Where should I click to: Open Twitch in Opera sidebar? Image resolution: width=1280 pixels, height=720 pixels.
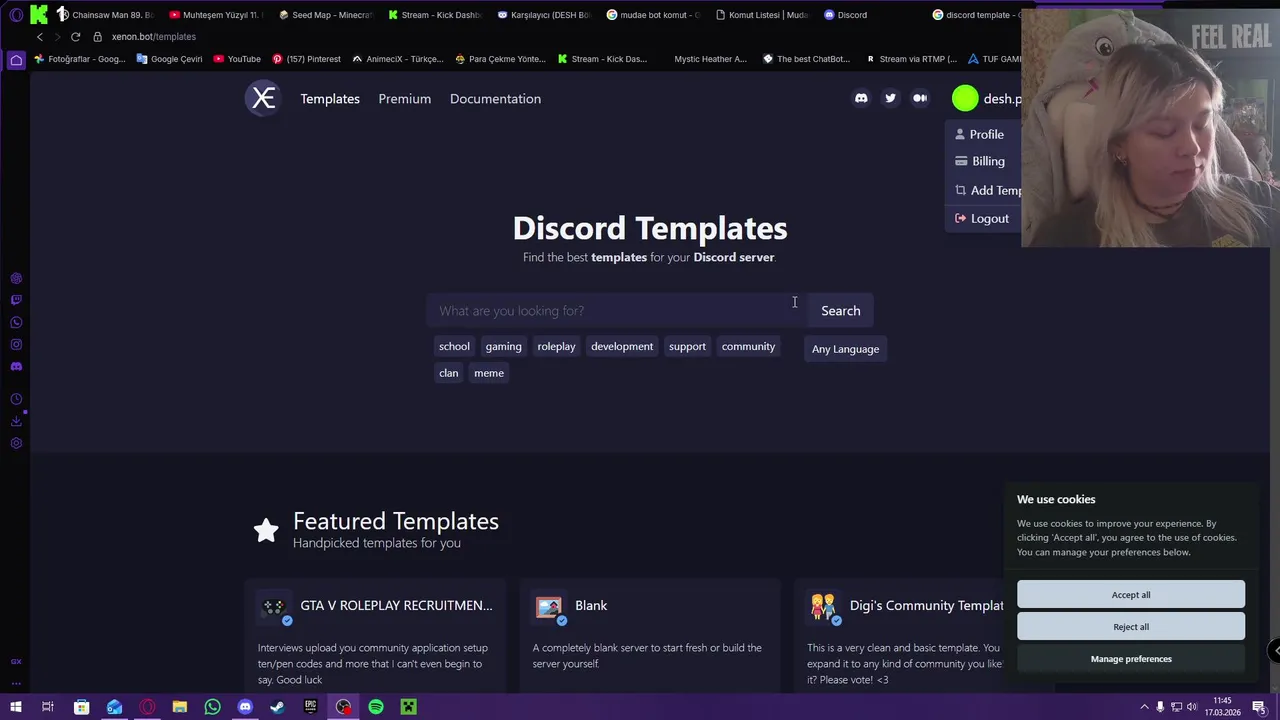point(16,300)
